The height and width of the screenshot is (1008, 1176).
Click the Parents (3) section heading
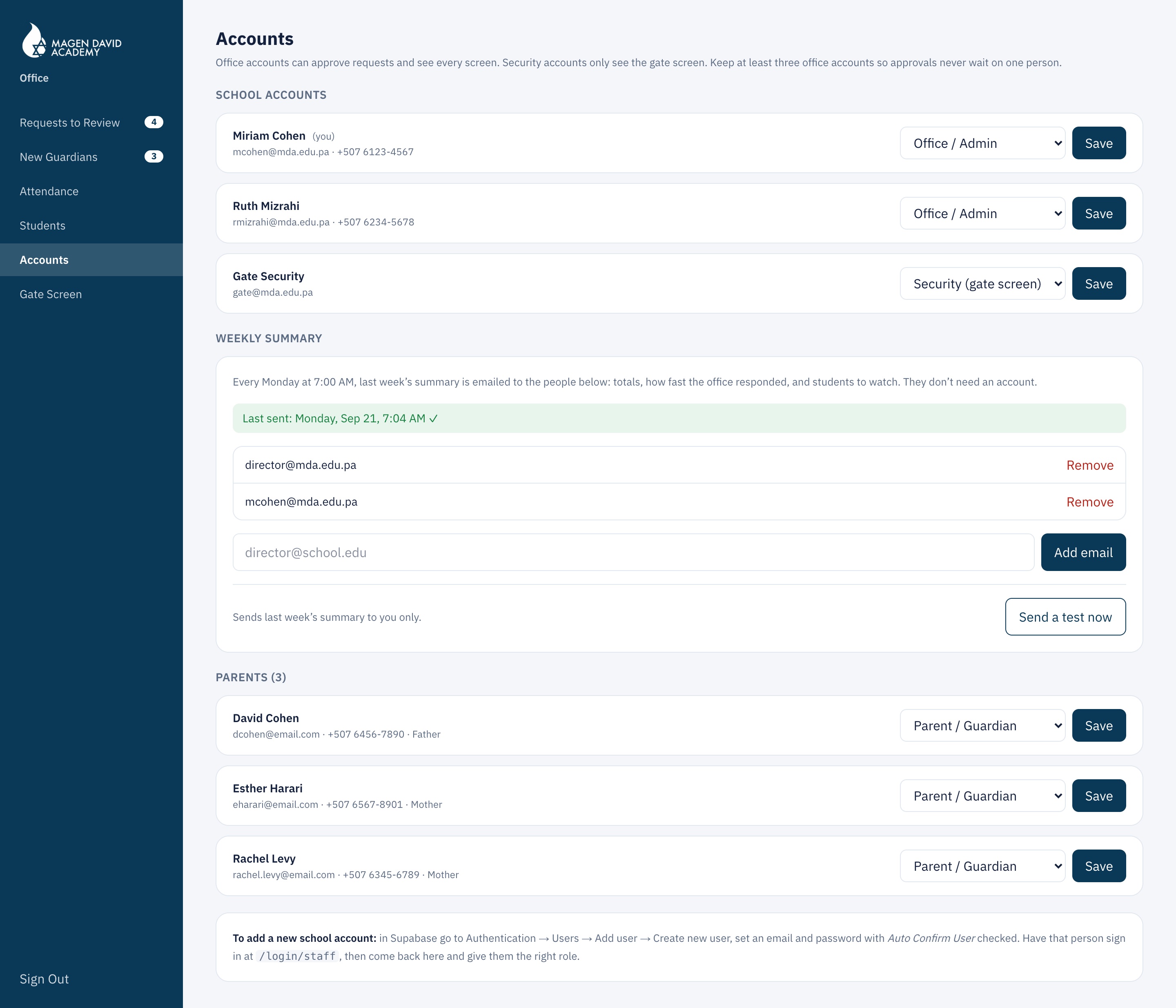click(x=251, y=677)
